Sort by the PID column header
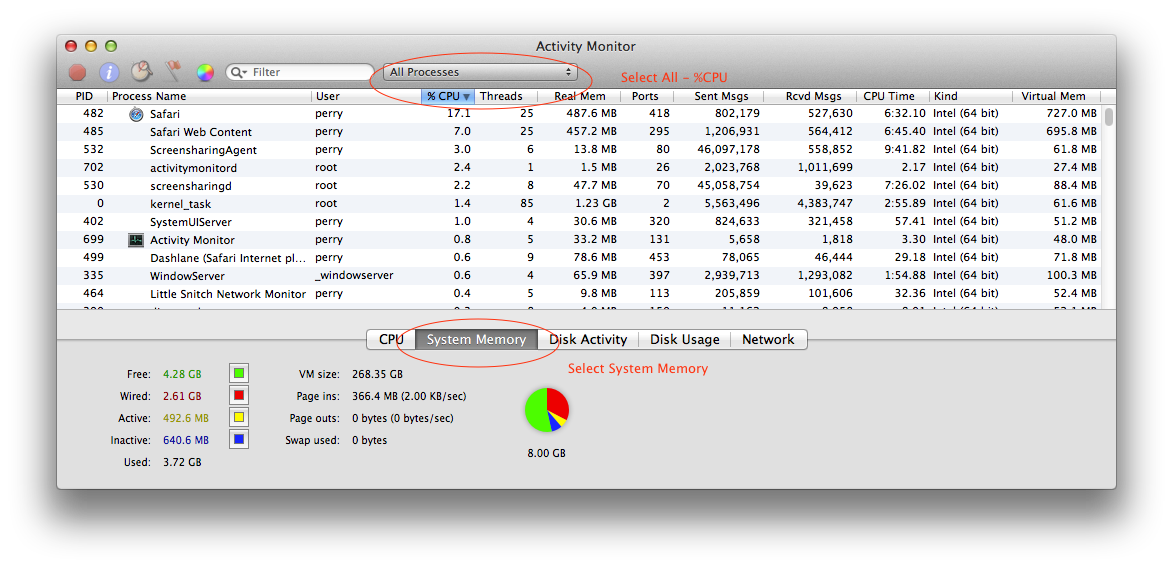The width and height of the screenshot is (1173, 568). point(83,97)
